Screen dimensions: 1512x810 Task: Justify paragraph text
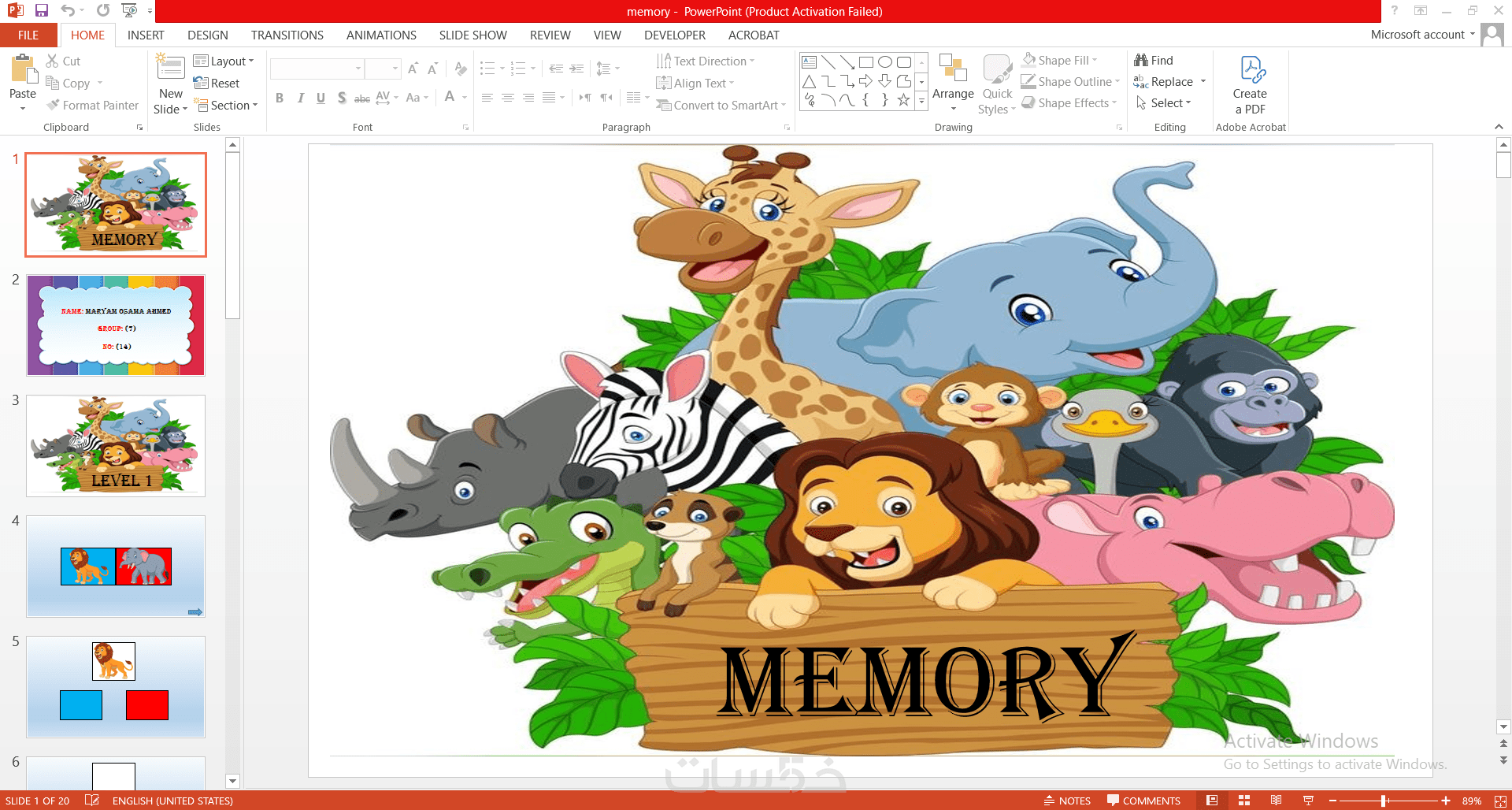coord(549,98)
